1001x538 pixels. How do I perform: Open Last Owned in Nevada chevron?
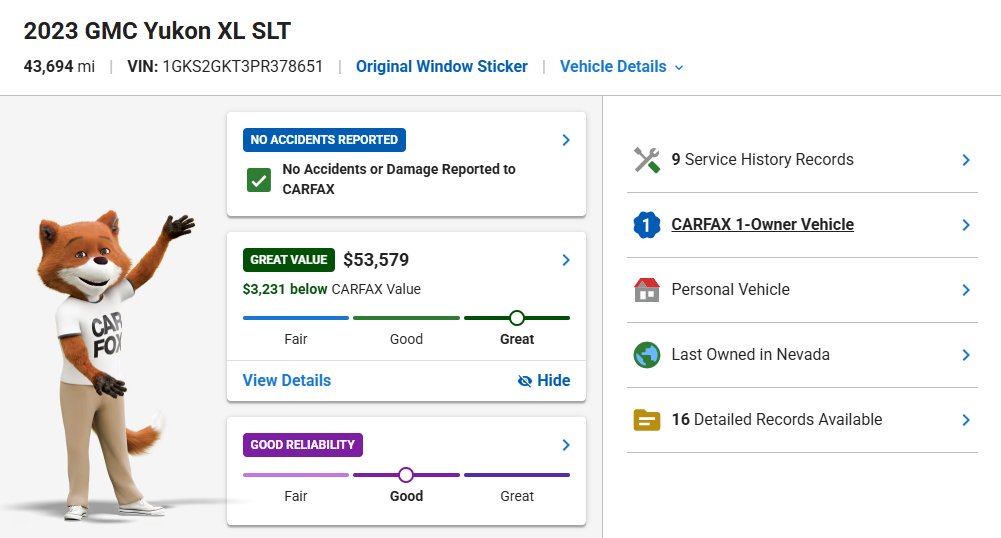coord(966,355)
